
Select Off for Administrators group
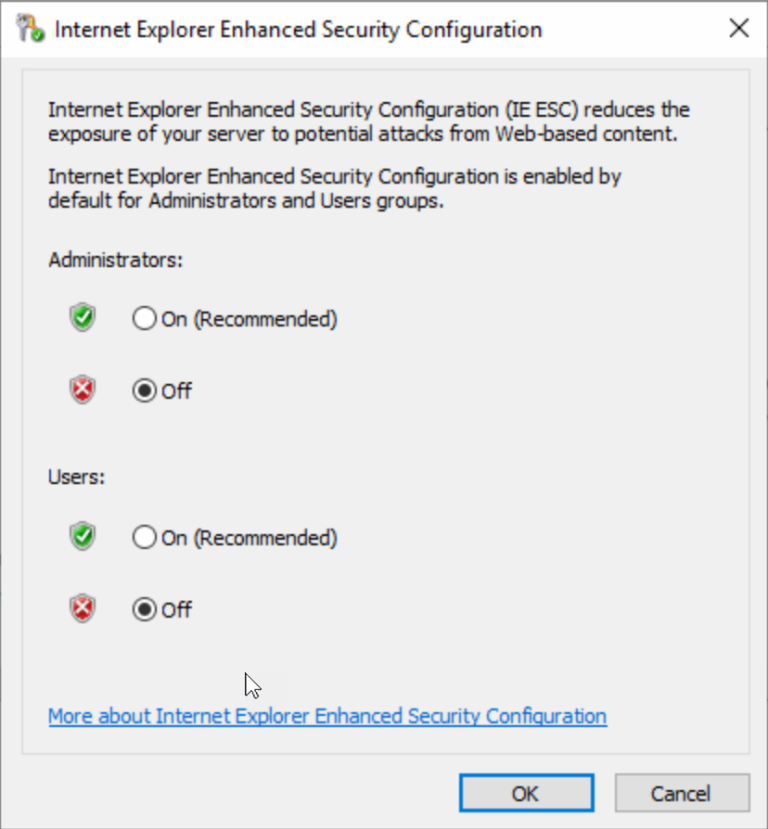point(144,390)
